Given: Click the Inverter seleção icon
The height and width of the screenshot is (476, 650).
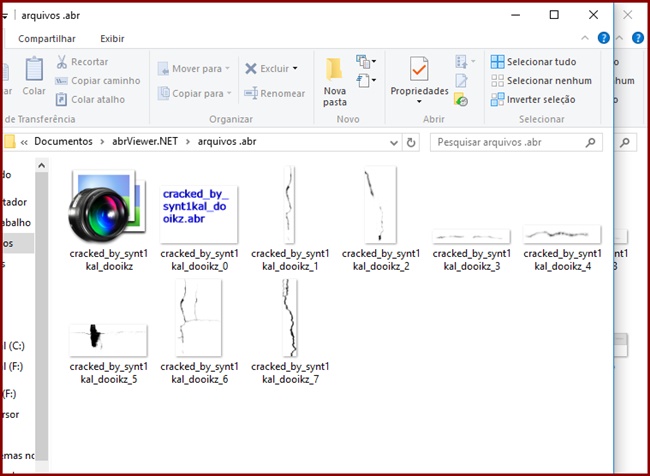Looking at the screenshot, I should tap(497, 100).
